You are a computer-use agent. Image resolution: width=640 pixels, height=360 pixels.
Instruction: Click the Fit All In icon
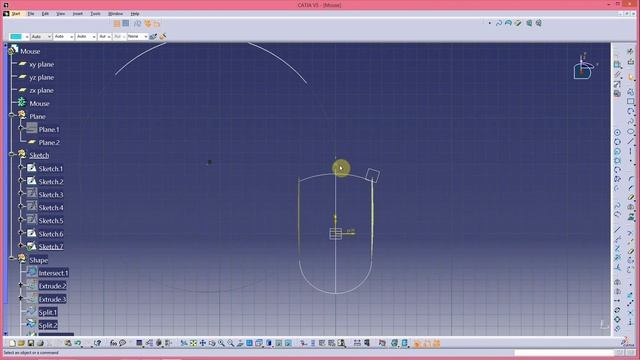coord(193,343)
